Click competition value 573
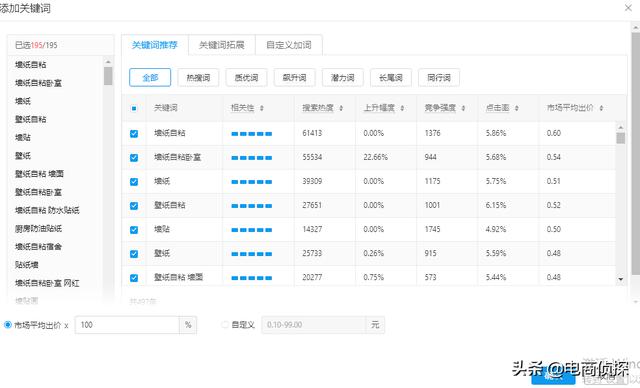640x388 pixels. click(x=431, y=277)
